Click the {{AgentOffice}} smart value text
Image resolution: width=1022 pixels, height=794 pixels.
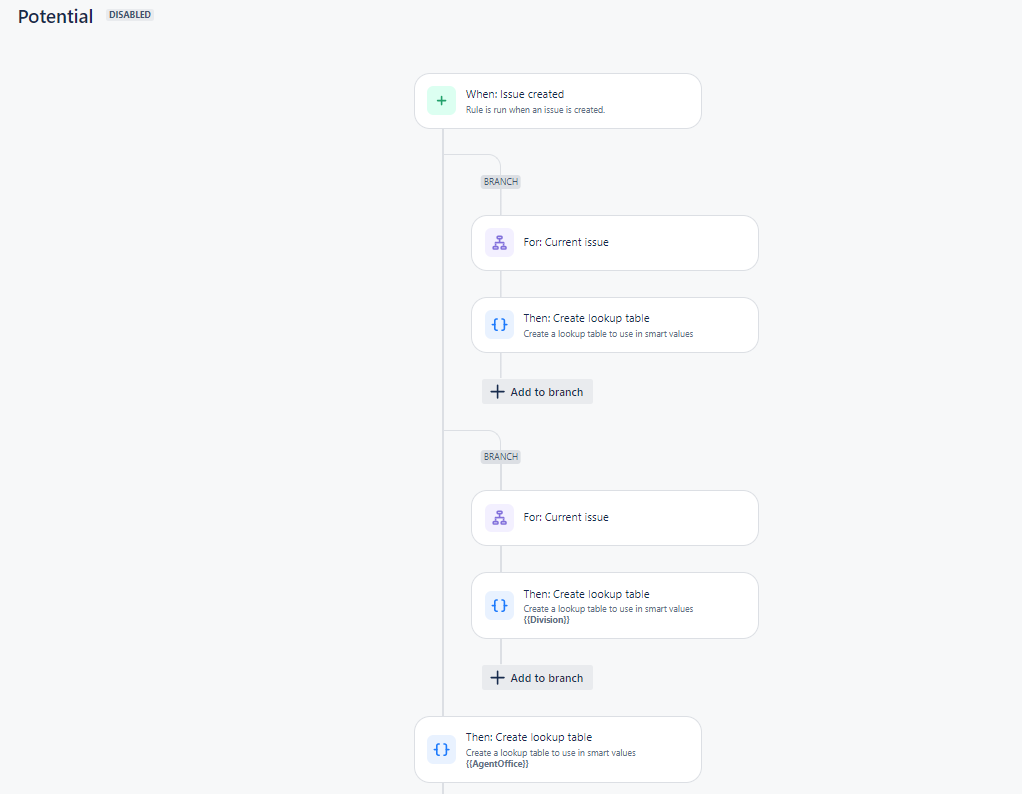[x=497, y=764]
